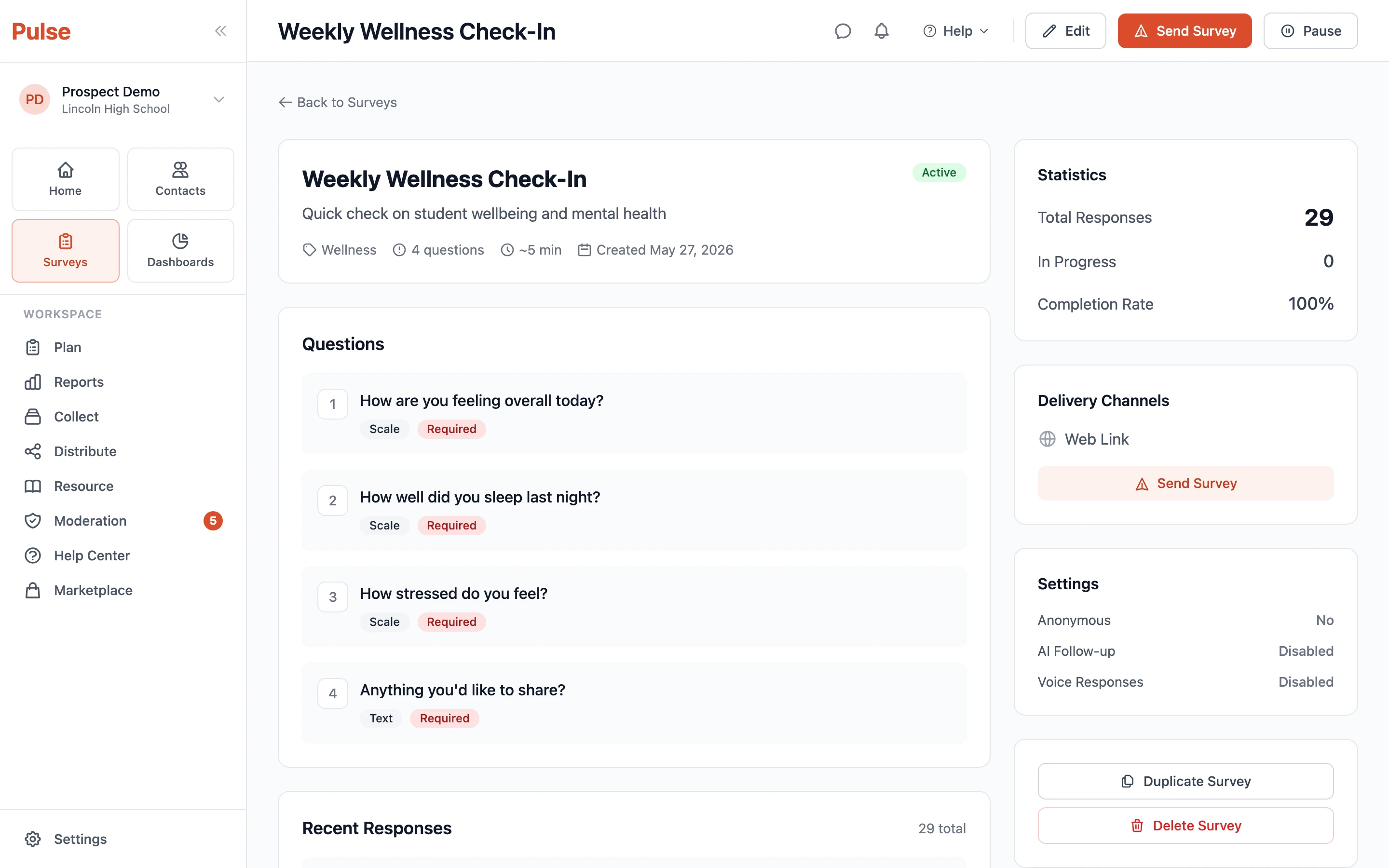
Task: Click Required tag on question 4
Action: pyautogui.click(x=444, y=718)
